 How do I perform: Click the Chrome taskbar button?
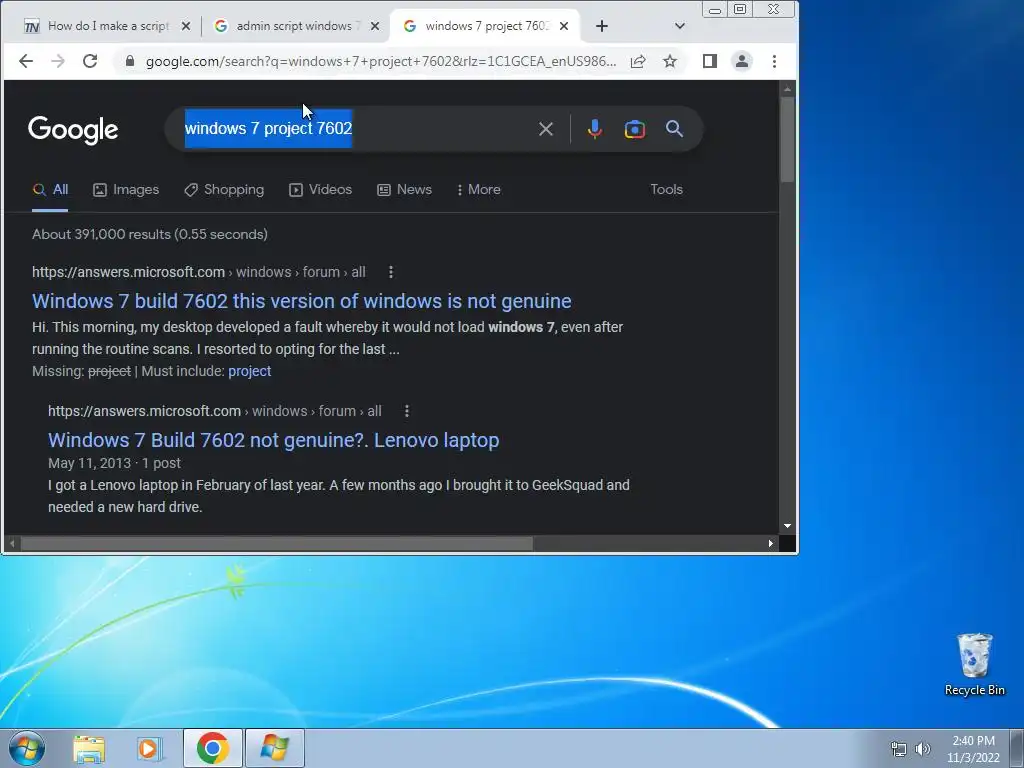point(213,748)
